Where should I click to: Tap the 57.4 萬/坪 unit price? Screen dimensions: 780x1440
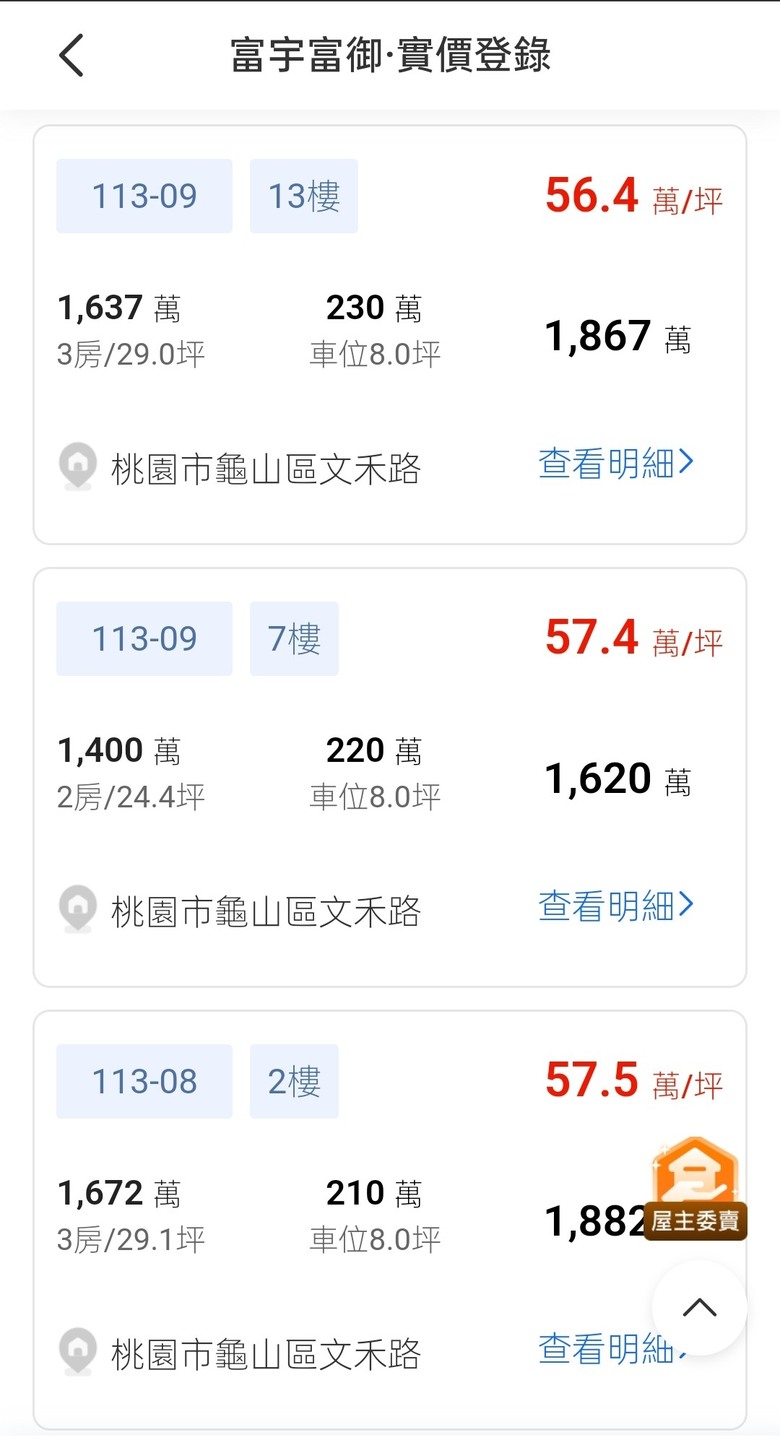point(634,638)
